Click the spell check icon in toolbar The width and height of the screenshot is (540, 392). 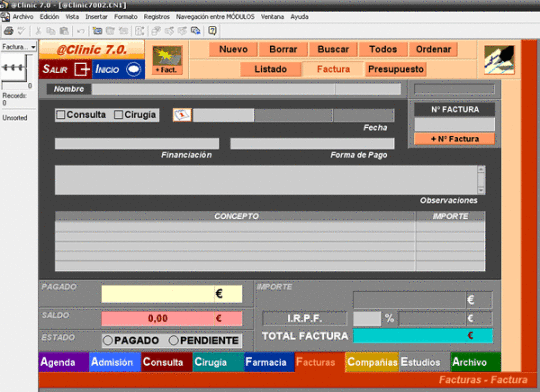pos(21,31)
